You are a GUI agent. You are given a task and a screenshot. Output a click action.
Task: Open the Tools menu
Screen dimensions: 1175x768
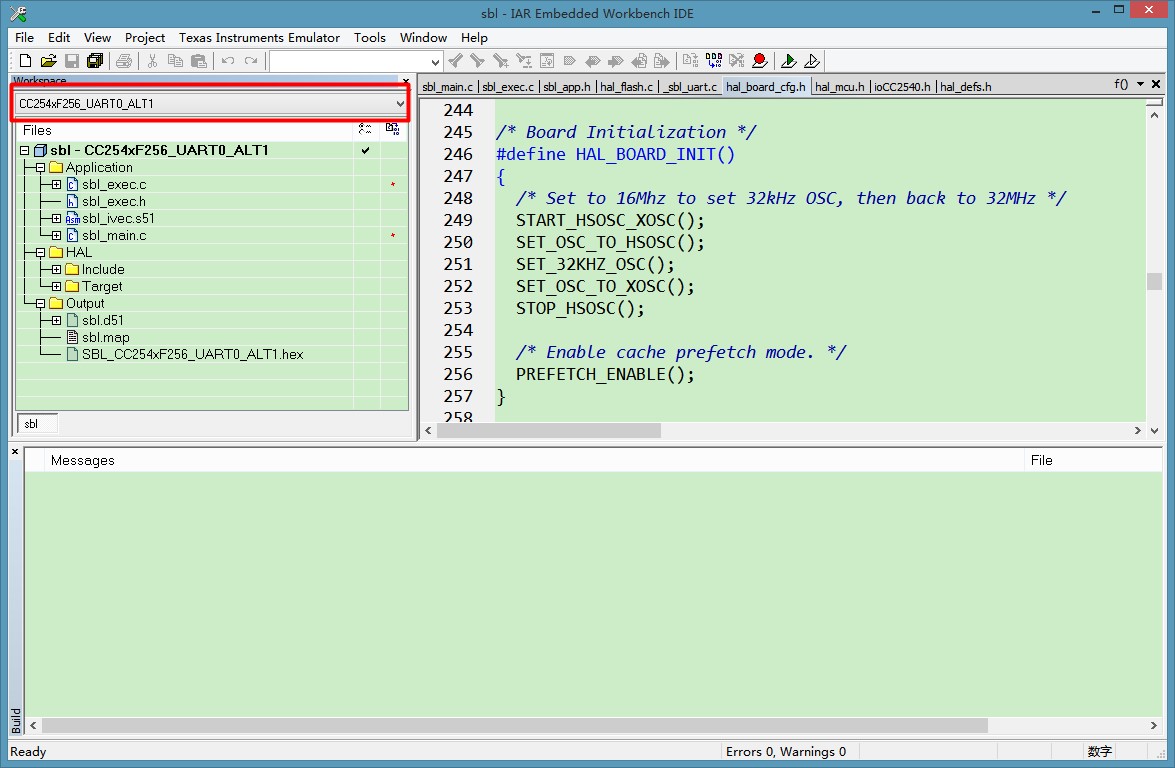click(369, 37)
